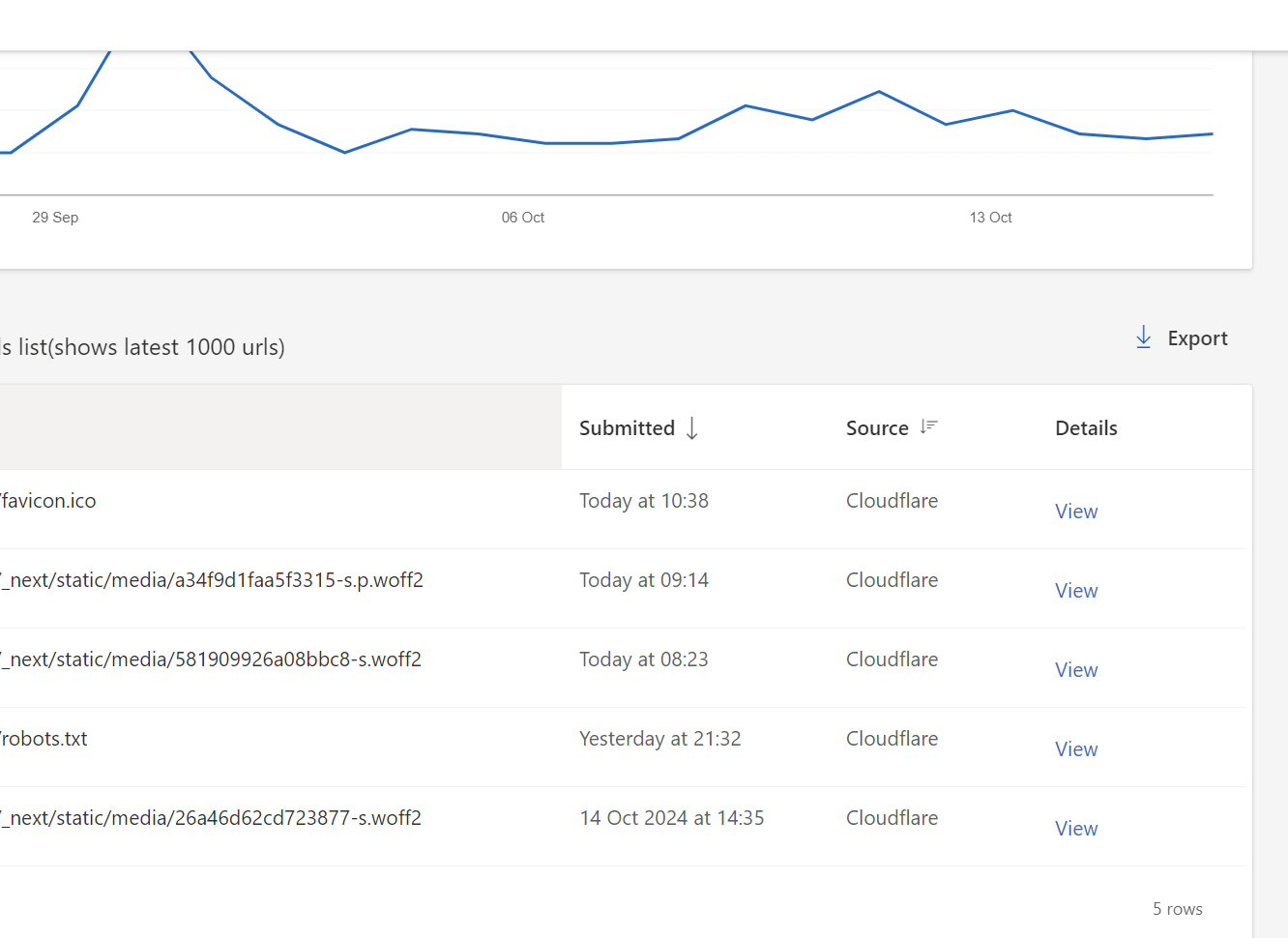Image resolution: width=1288 pixels, height=938 pixels.
Task: Click the '13 Oct' chart axis label
Action: coord(991,218)
